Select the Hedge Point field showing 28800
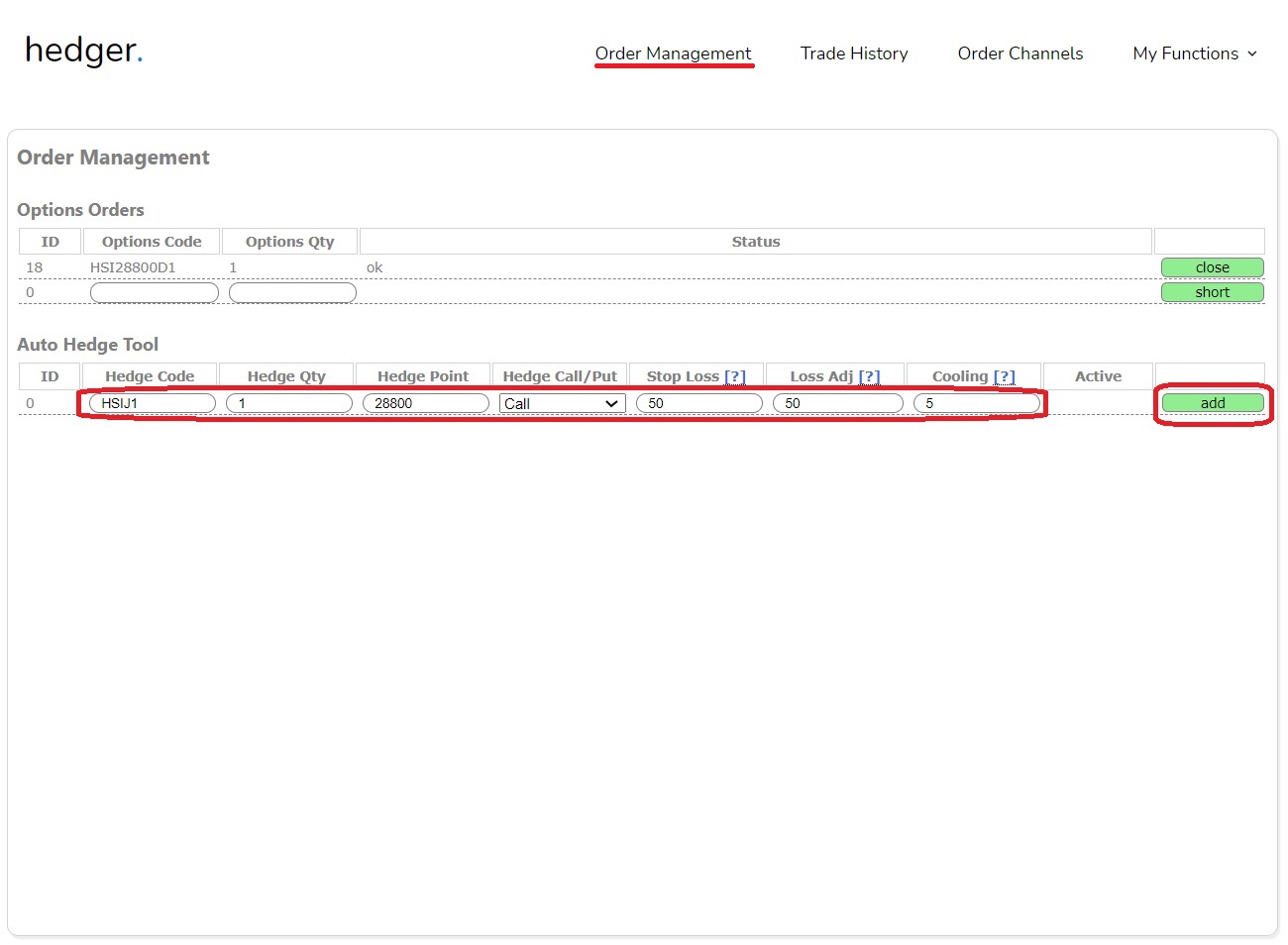 tap(426, 403)
